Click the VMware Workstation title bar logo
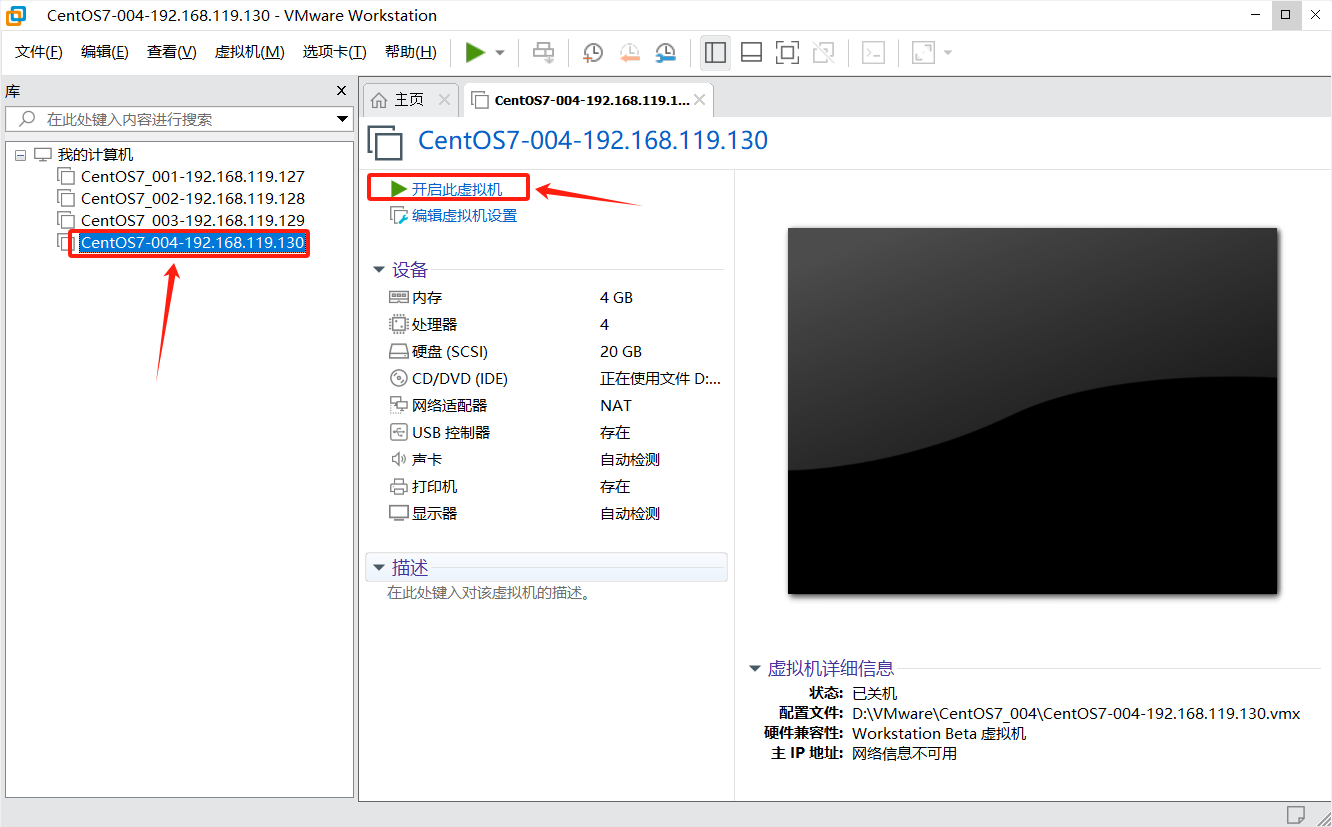 [16, 15]
